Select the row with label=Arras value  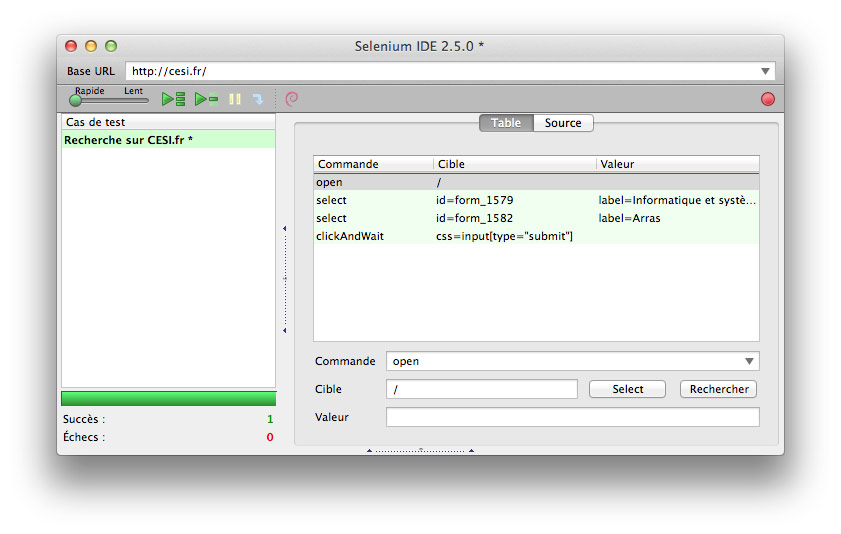(x=630, y=218)
